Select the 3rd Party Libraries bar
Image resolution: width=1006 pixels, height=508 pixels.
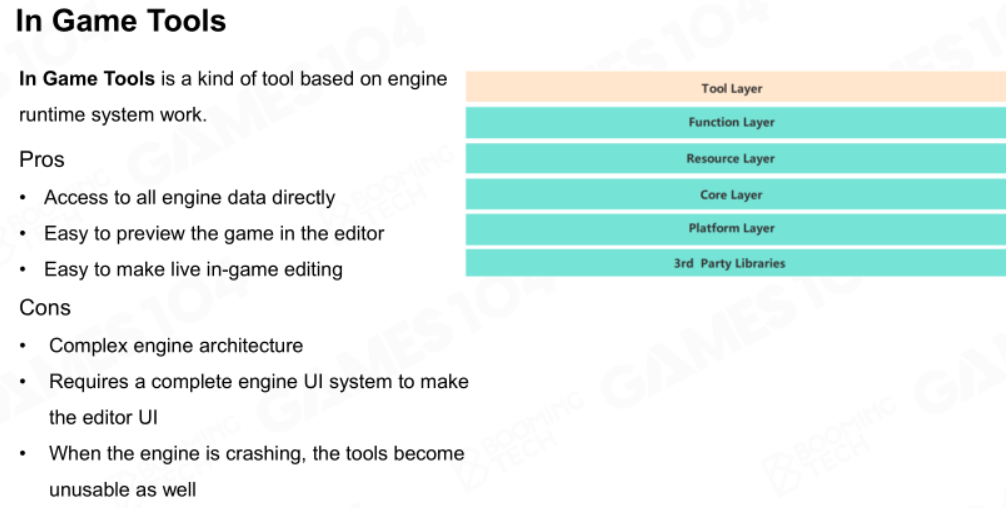pos(735,263)
